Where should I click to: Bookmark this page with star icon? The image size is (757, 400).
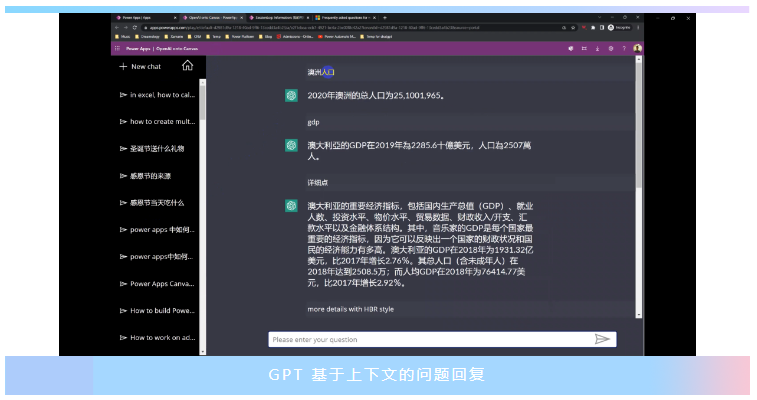coord(573,28)
